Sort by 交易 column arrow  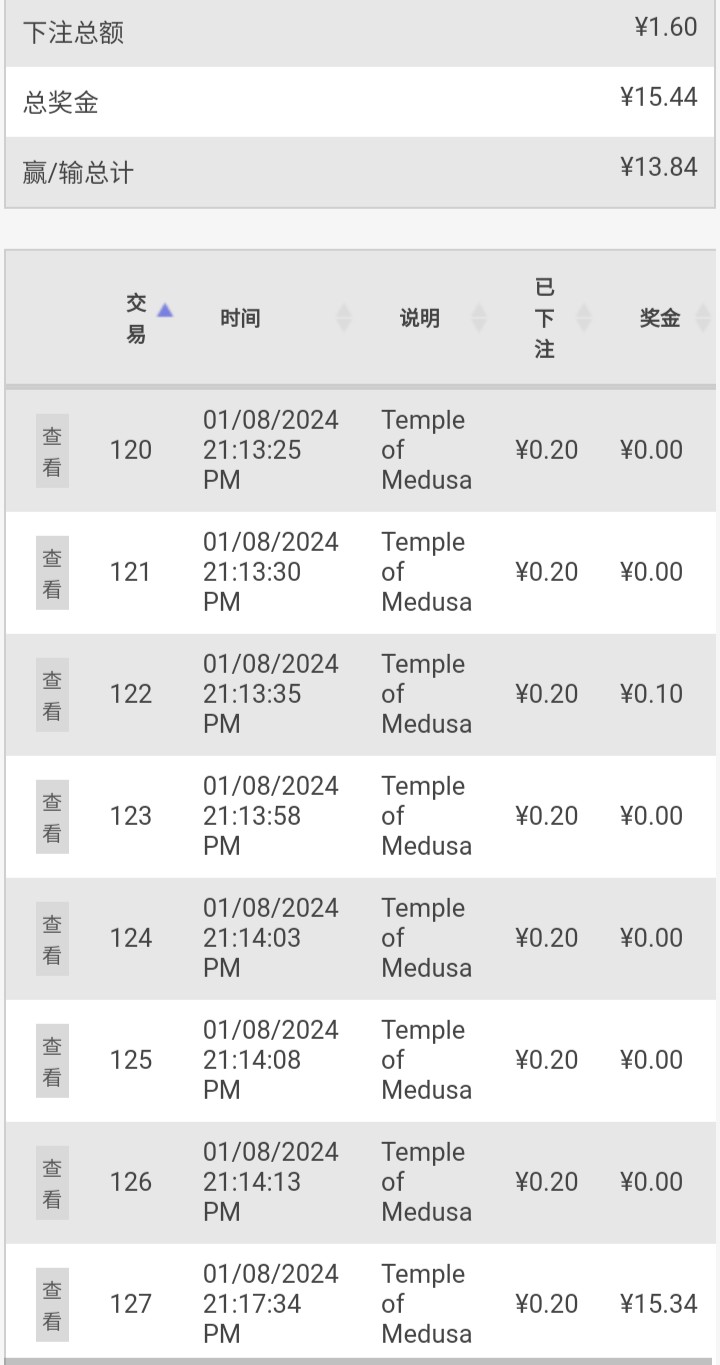point(165,310)
